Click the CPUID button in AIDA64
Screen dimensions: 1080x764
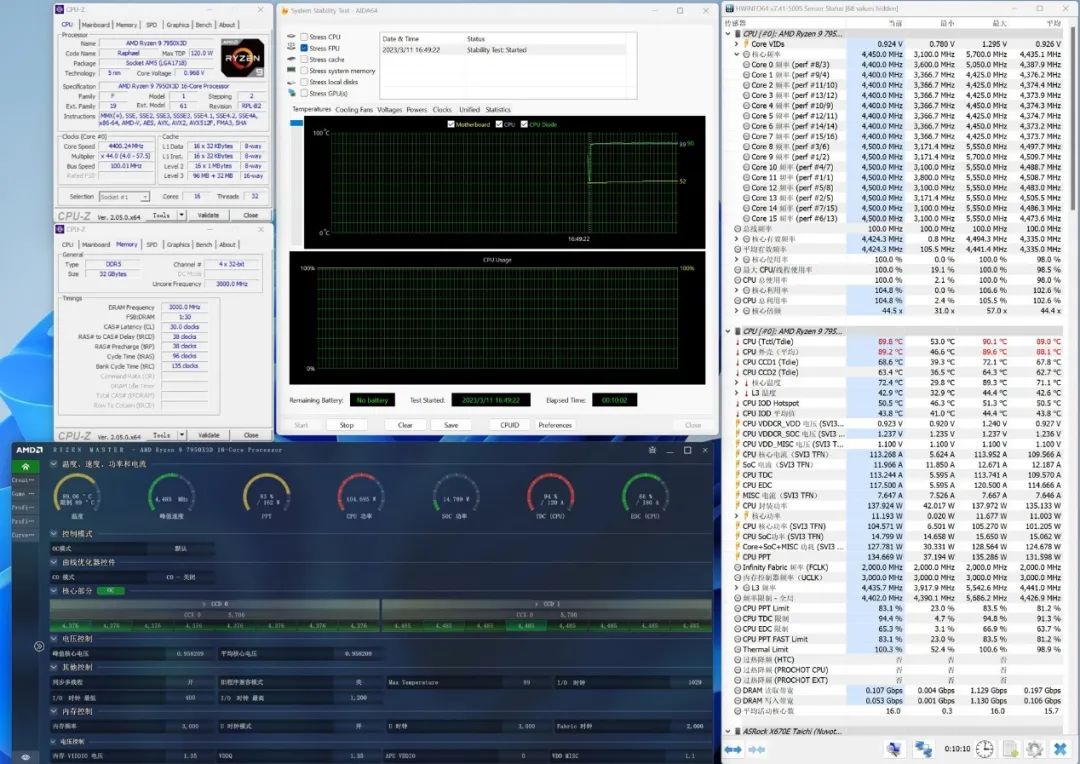[x=510, y=425]
